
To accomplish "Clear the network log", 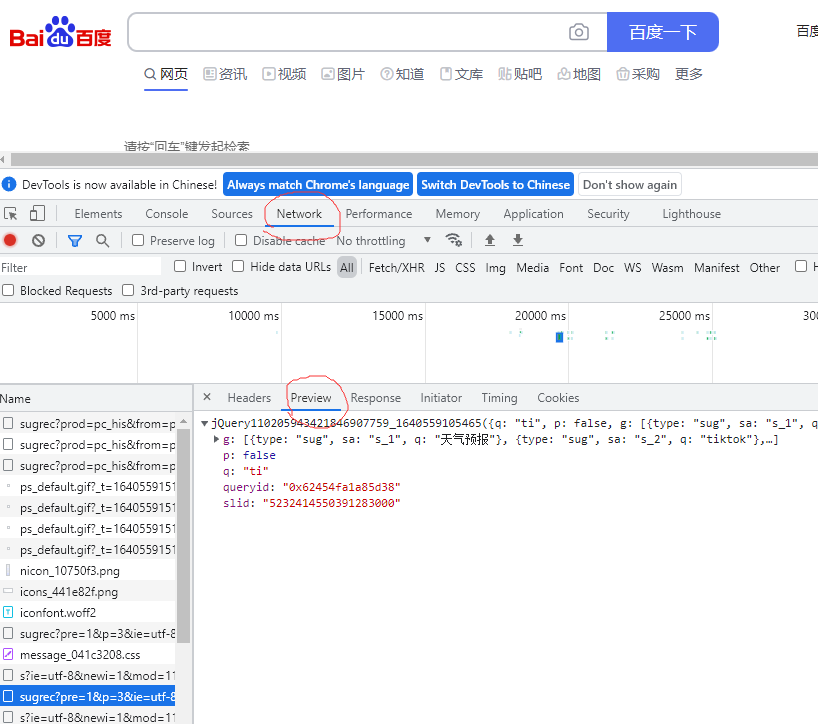I will [x=38, y=240].
